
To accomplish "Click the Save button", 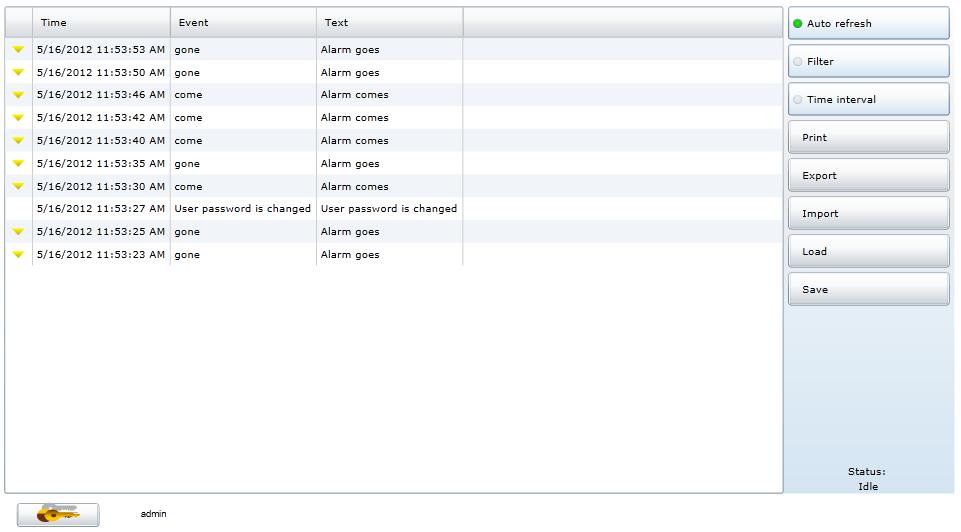I will [x=868, y=289].
